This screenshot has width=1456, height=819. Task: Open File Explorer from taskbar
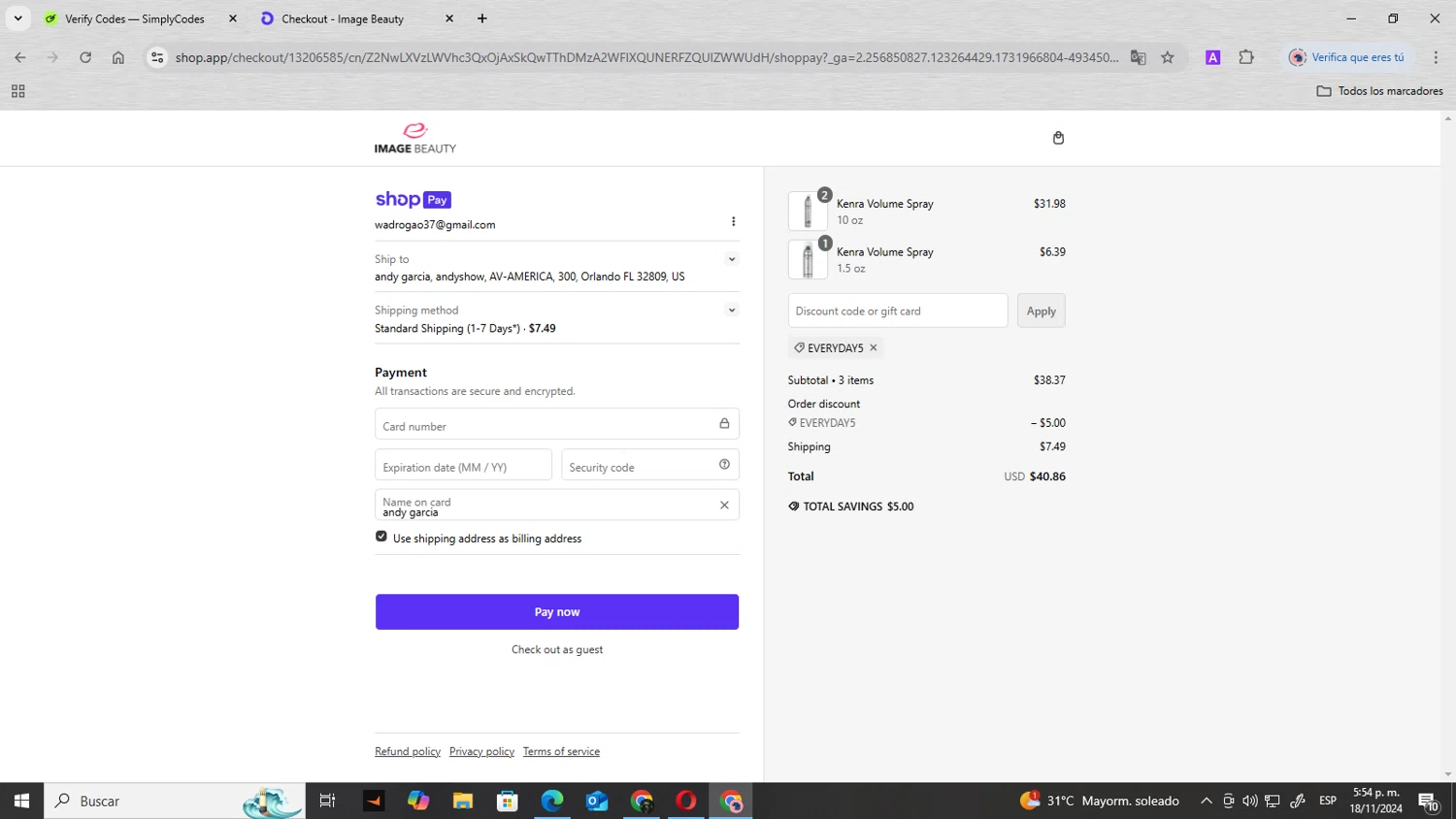click(463, 801)
